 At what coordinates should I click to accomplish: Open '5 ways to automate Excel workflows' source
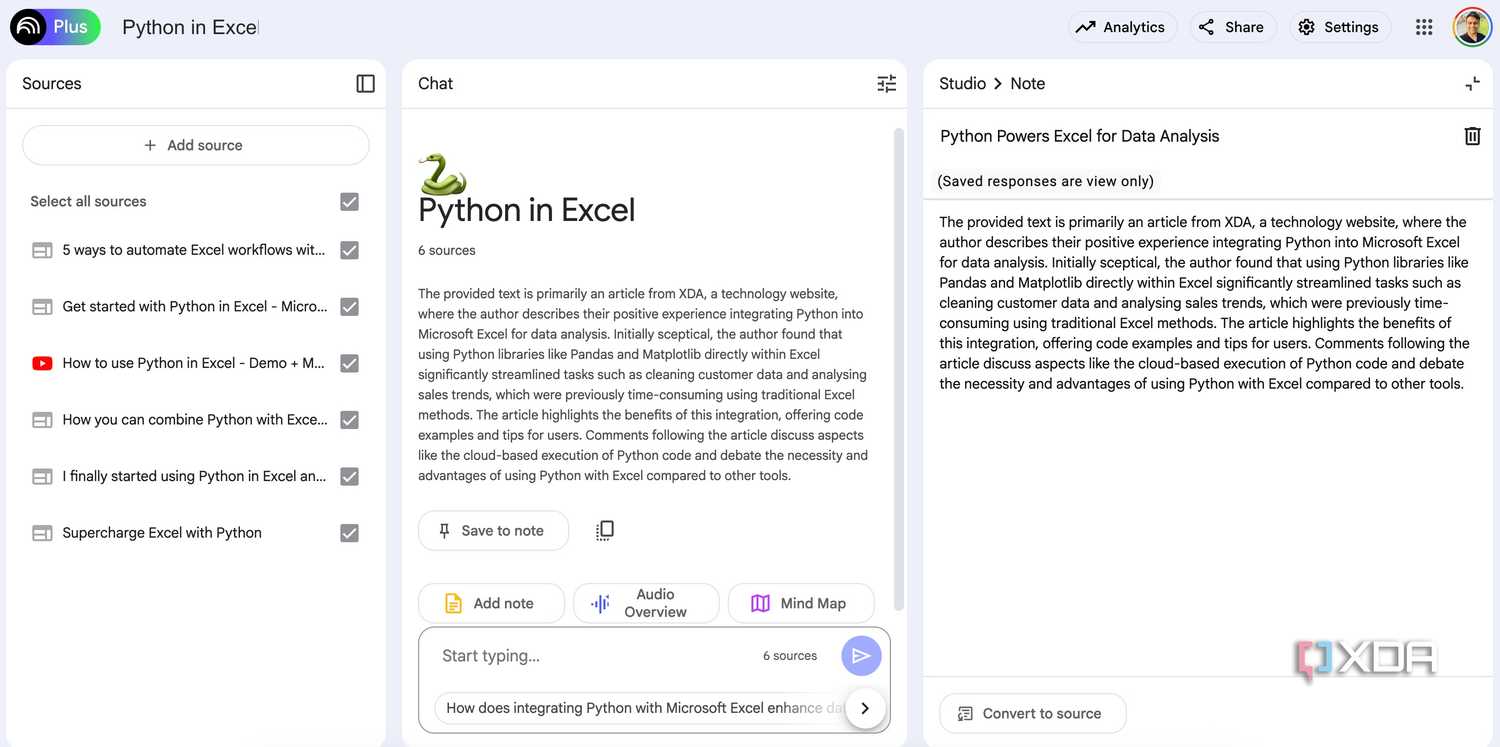pyautogui.click(x=194, y=250)
